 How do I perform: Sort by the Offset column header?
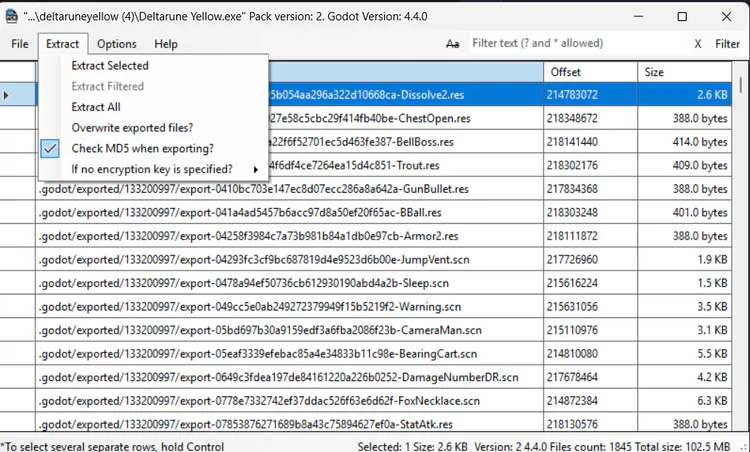click(x=590, y=72)
